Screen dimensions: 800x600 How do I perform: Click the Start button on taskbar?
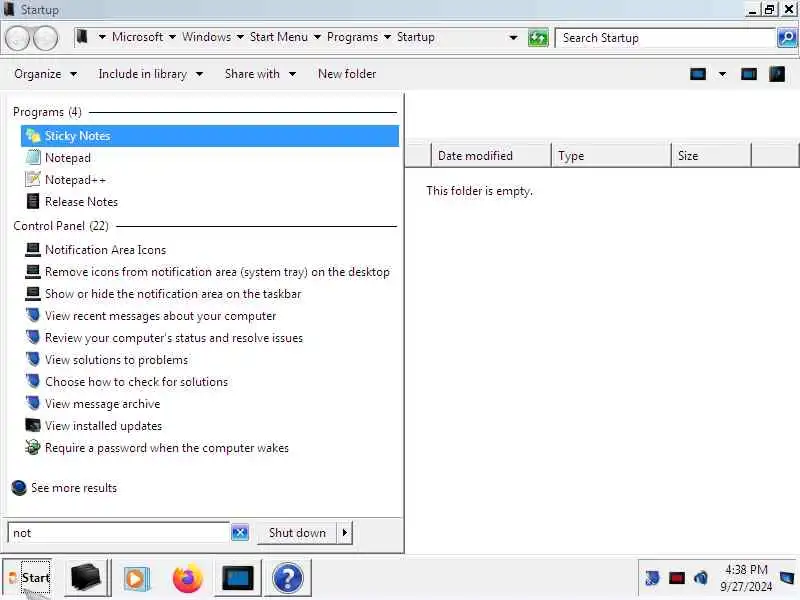[27, 578]
